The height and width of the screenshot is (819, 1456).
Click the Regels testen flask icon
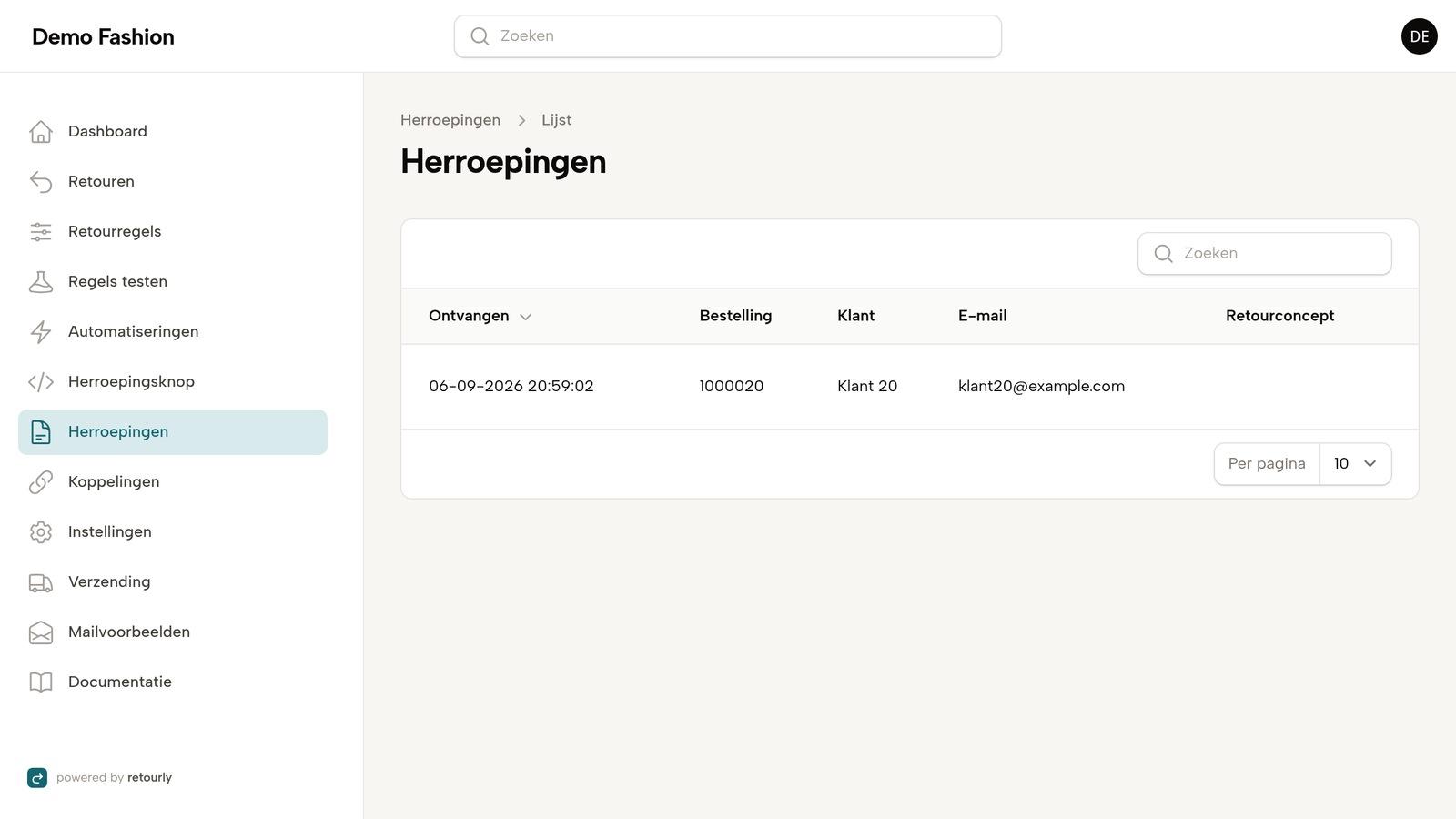41,282
